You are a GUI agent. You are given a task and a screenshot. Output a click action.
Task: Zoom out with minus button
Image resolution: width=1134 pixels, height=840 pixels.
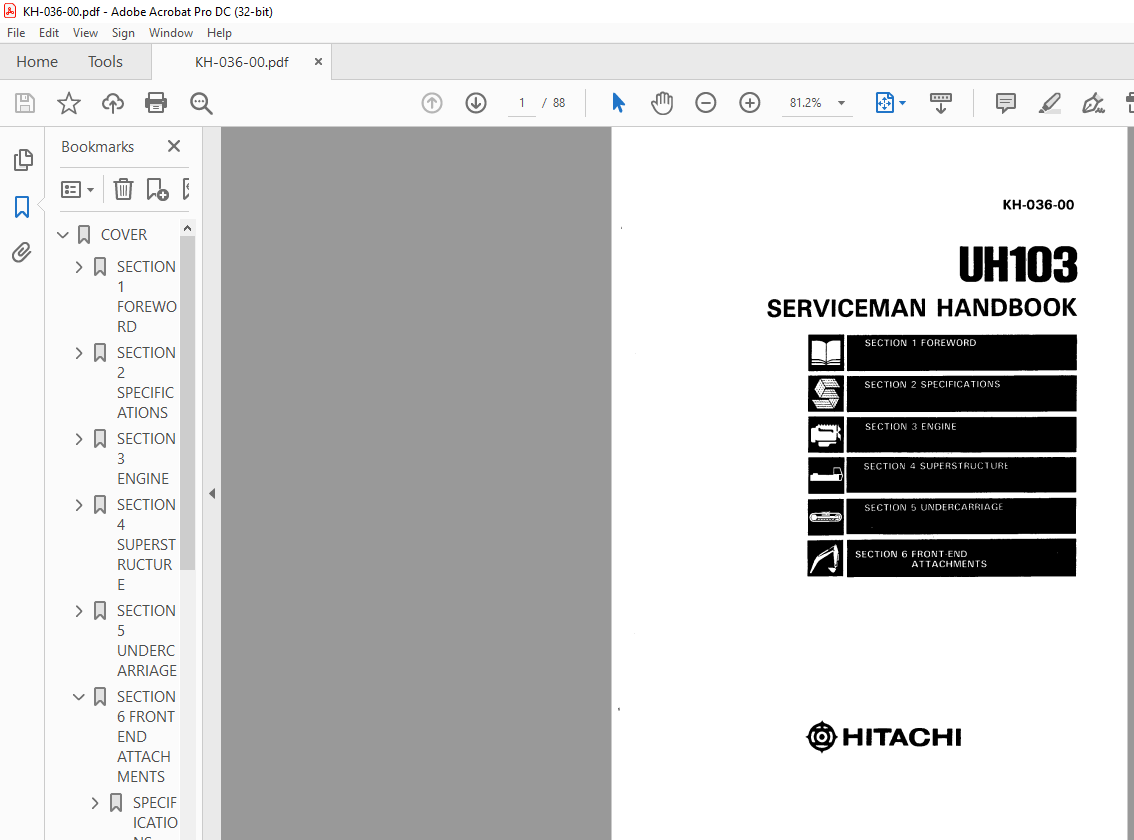click(x=706, y=103)
